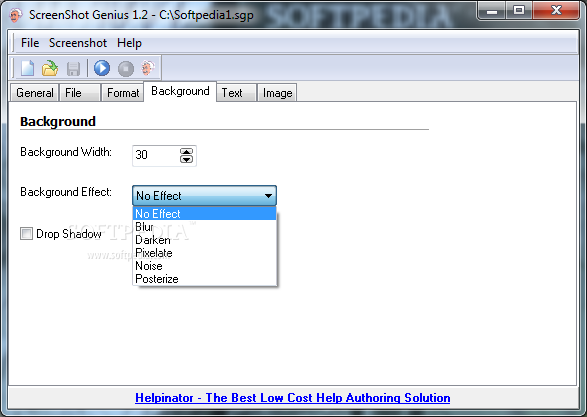Enable the Drop Shadow checkbox

[x=26, y=234]
